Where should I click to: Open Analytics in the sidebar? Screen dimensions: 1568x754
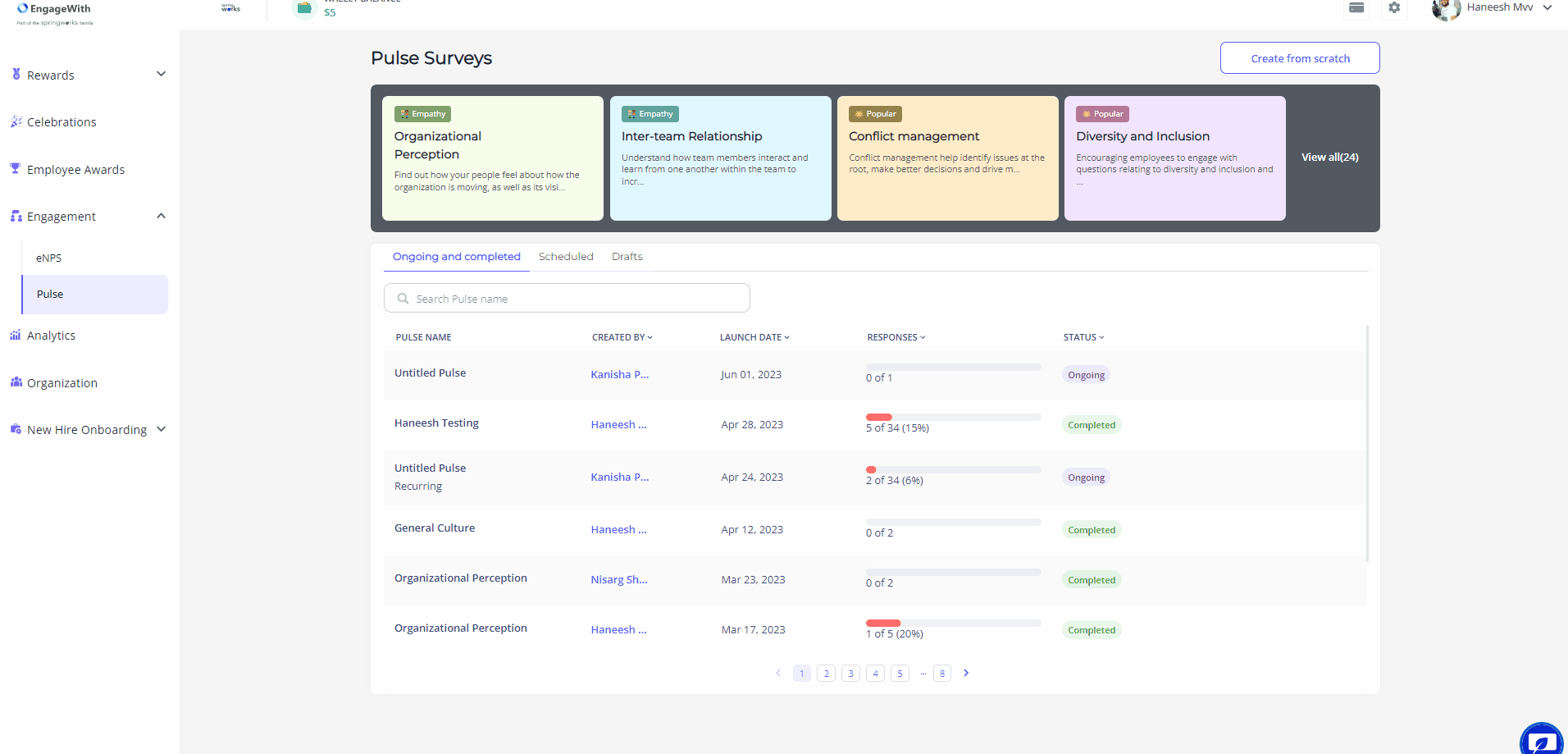click(51, 335)
